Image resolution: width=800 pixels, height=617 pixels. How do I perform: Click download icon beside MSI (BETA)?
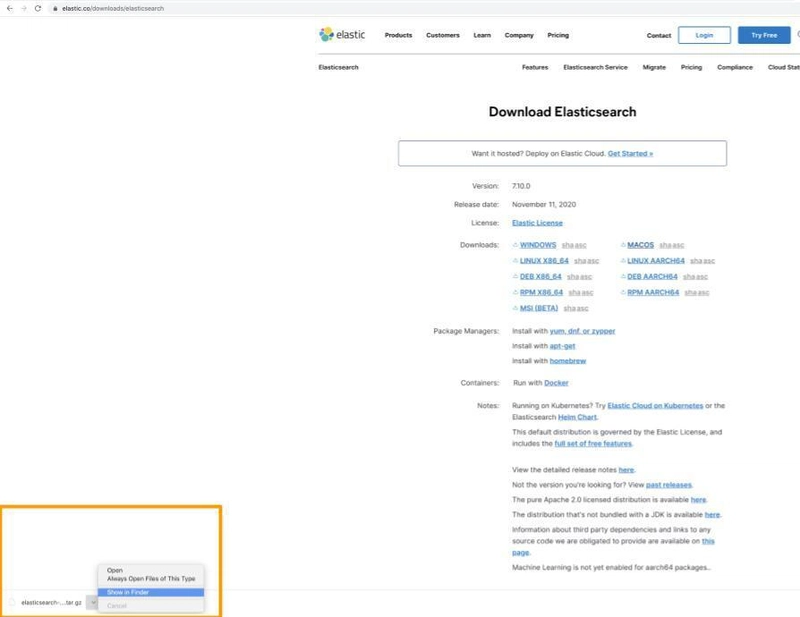(515, 308)
